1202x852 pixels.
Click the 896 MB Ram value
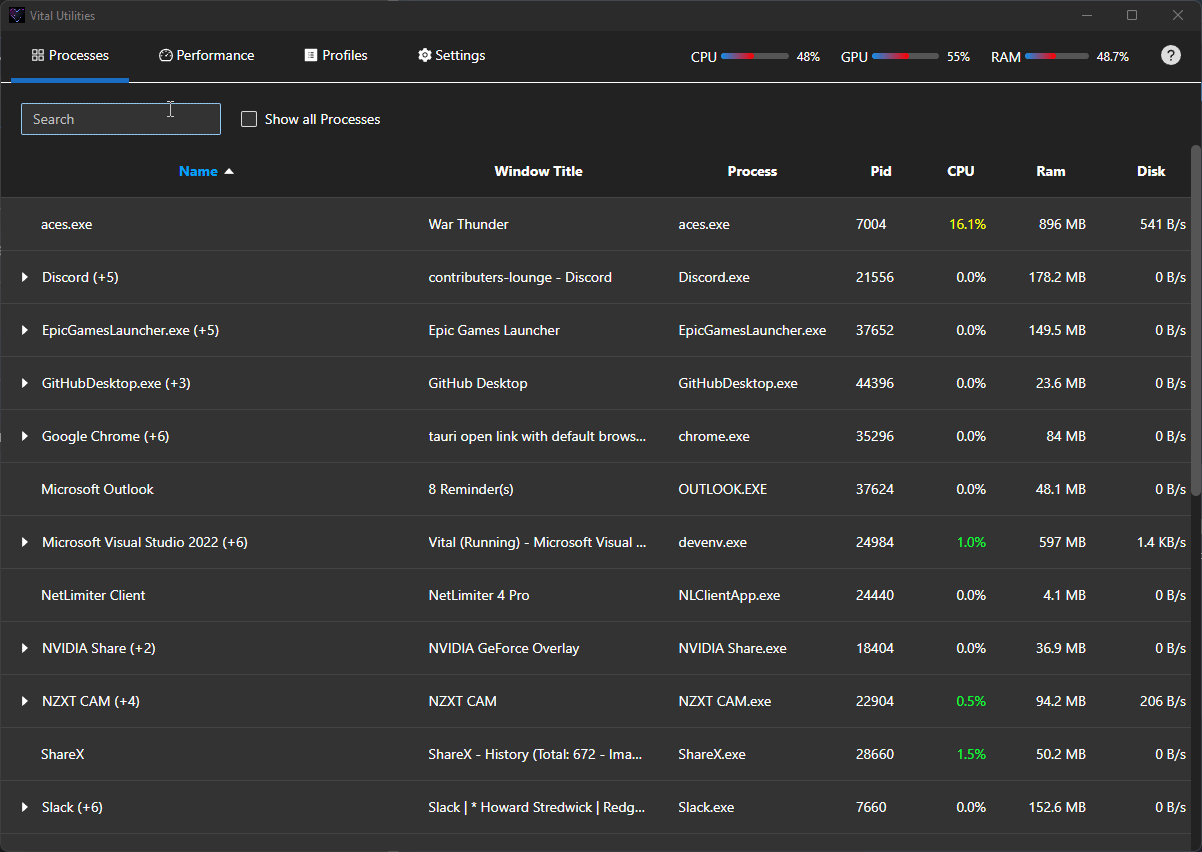(1062, 224)
